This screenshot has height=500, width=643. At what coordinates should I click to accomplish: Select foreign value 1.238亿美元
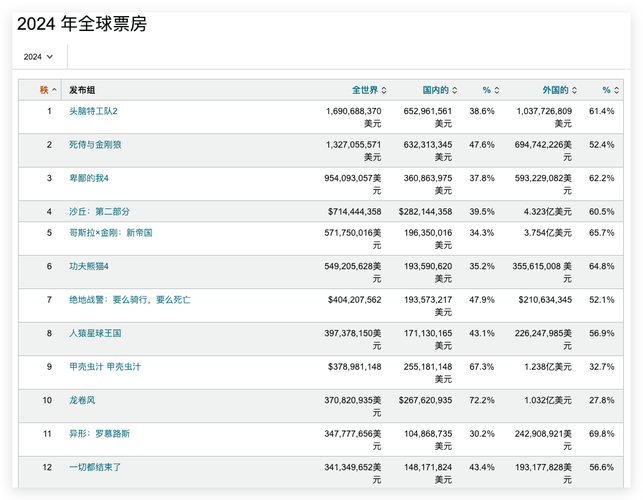547,367
